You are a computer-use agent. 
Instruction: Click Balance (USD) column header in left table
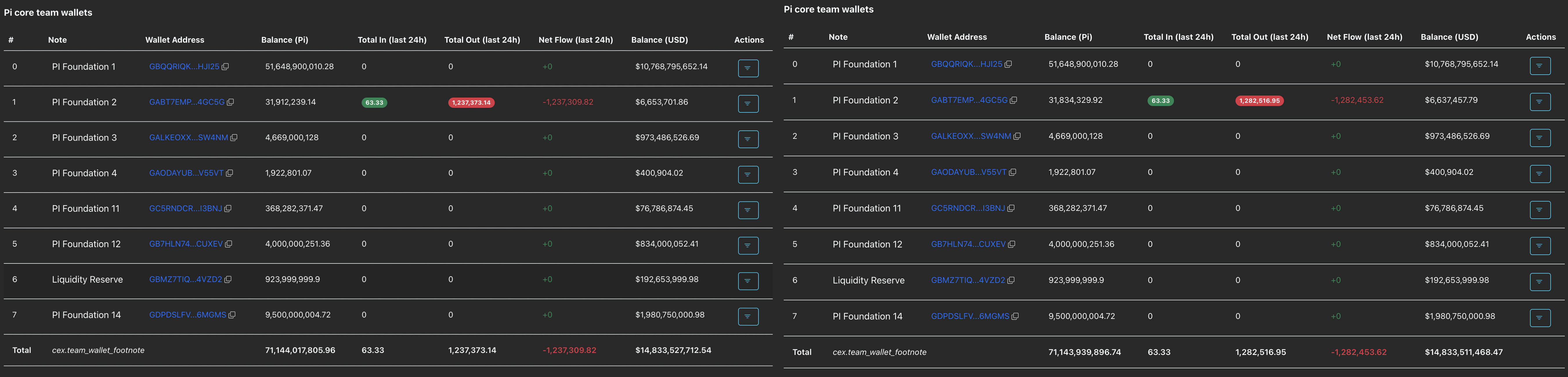(x=659, y=40)
